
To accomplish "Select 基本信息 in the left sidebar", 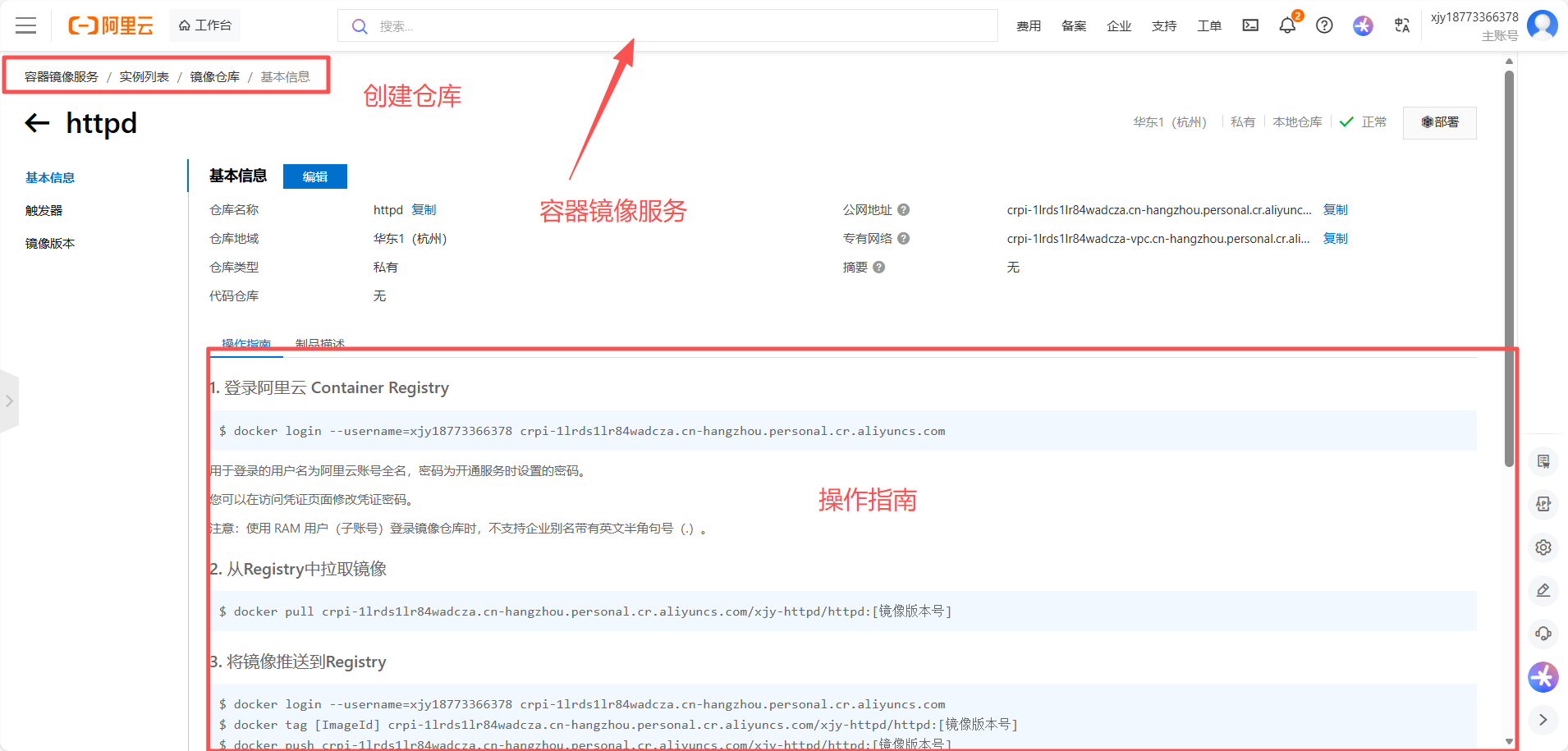I will (x=50, y=177).
